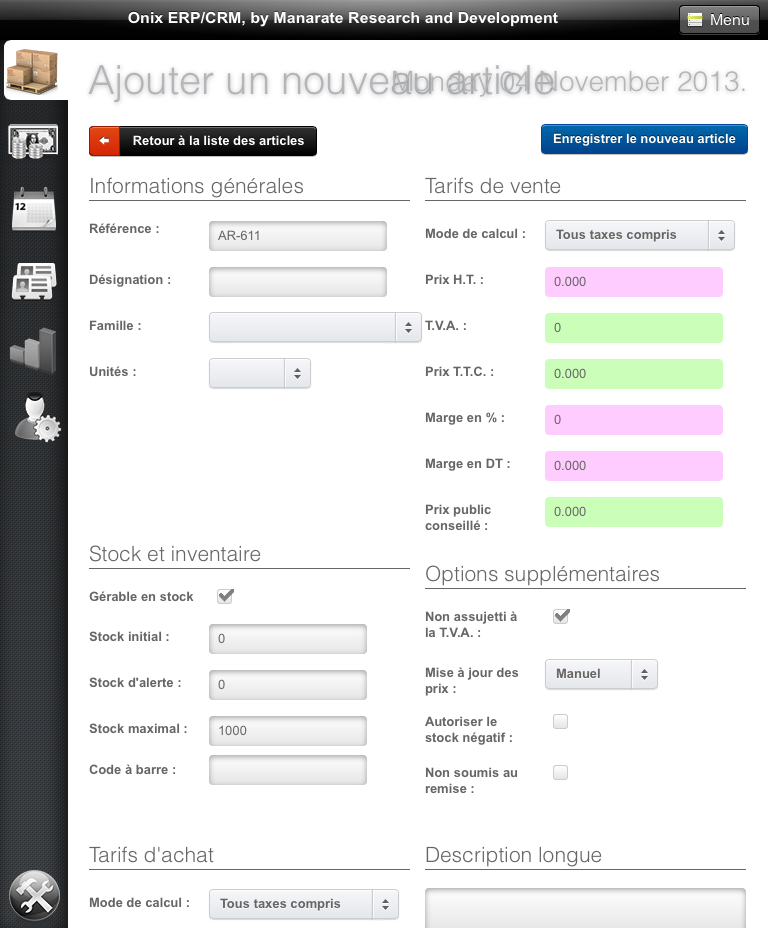
Task: Click the Prix T.T.C. field
Action: point(634,374)
